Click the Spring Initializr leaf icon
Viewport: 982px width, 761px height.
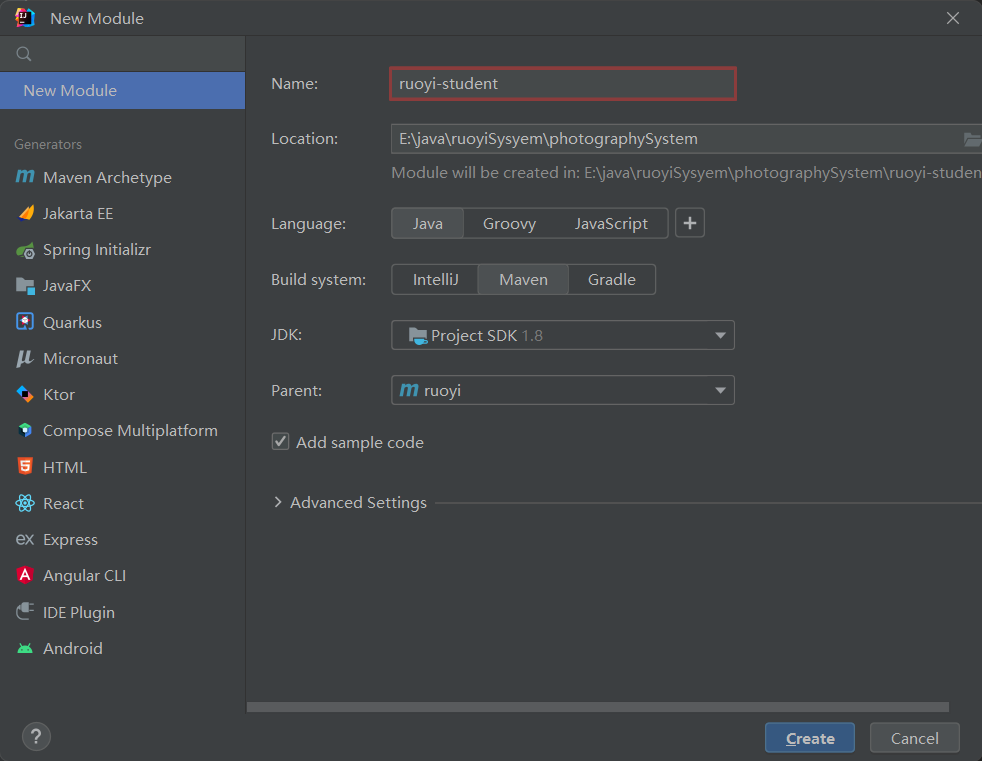coord(25,250)
